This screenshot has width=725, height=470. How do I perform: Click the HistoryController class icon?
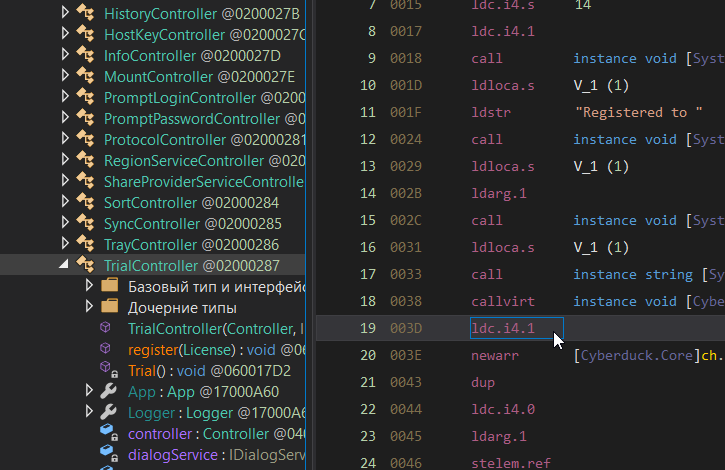point(86,14)
